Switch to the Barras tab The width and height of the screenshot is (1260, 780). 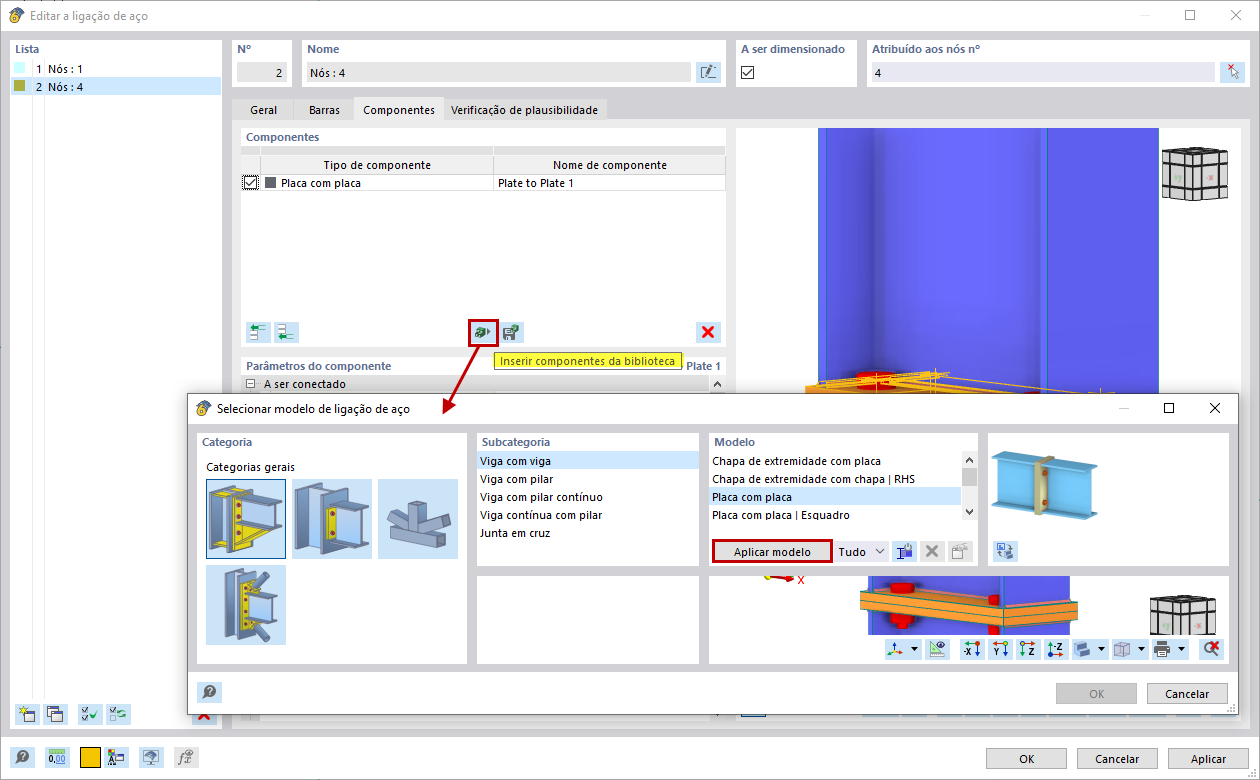click(x=324, y=110)
